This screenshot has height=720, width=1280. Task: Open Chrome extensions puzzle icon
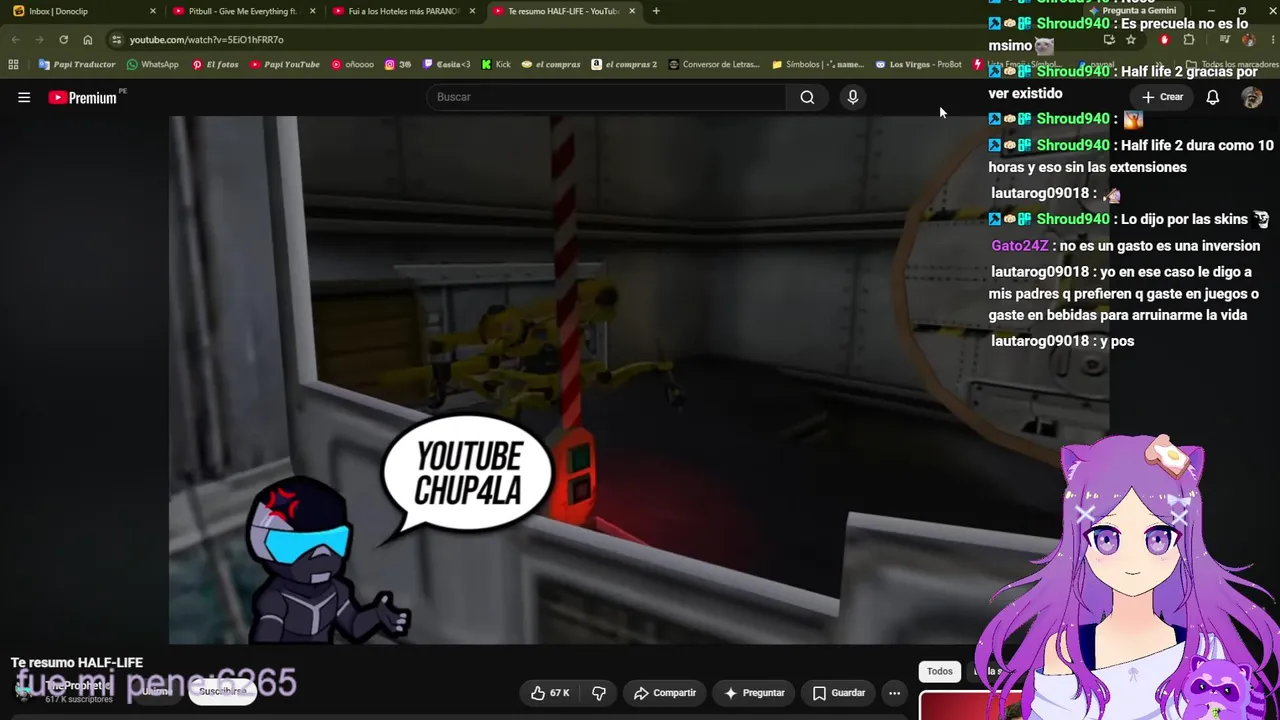tap(1188, 40)
